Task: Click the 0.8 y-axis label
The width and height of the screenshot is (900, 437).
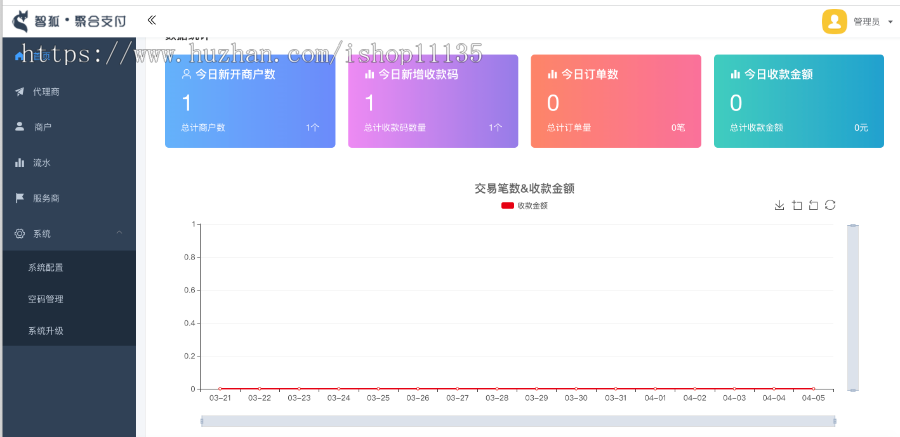Action: click(x=189, y=257)
